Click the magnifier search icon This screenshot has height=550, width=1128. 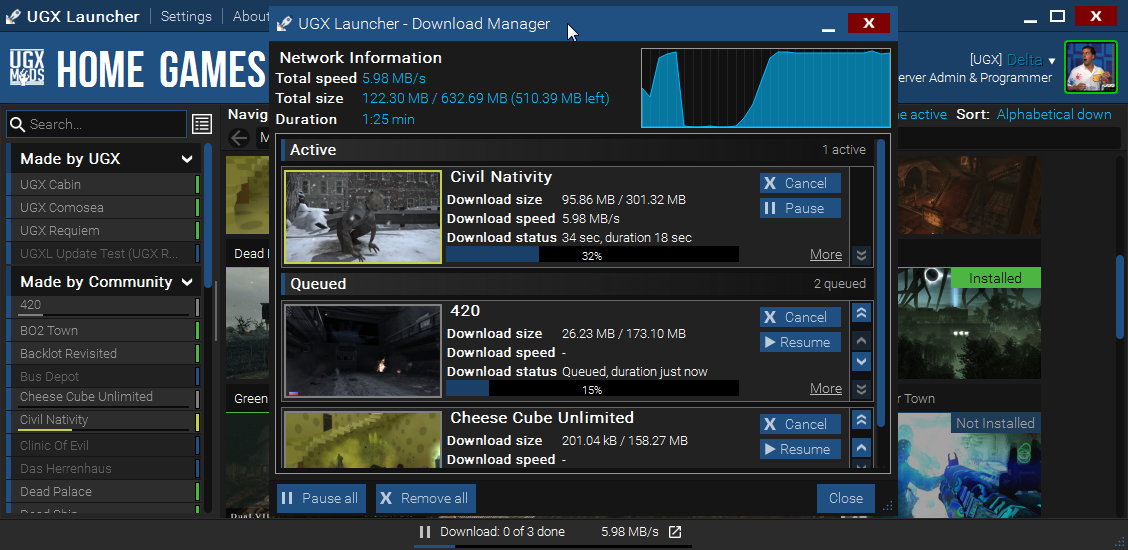tap(17, 124)
